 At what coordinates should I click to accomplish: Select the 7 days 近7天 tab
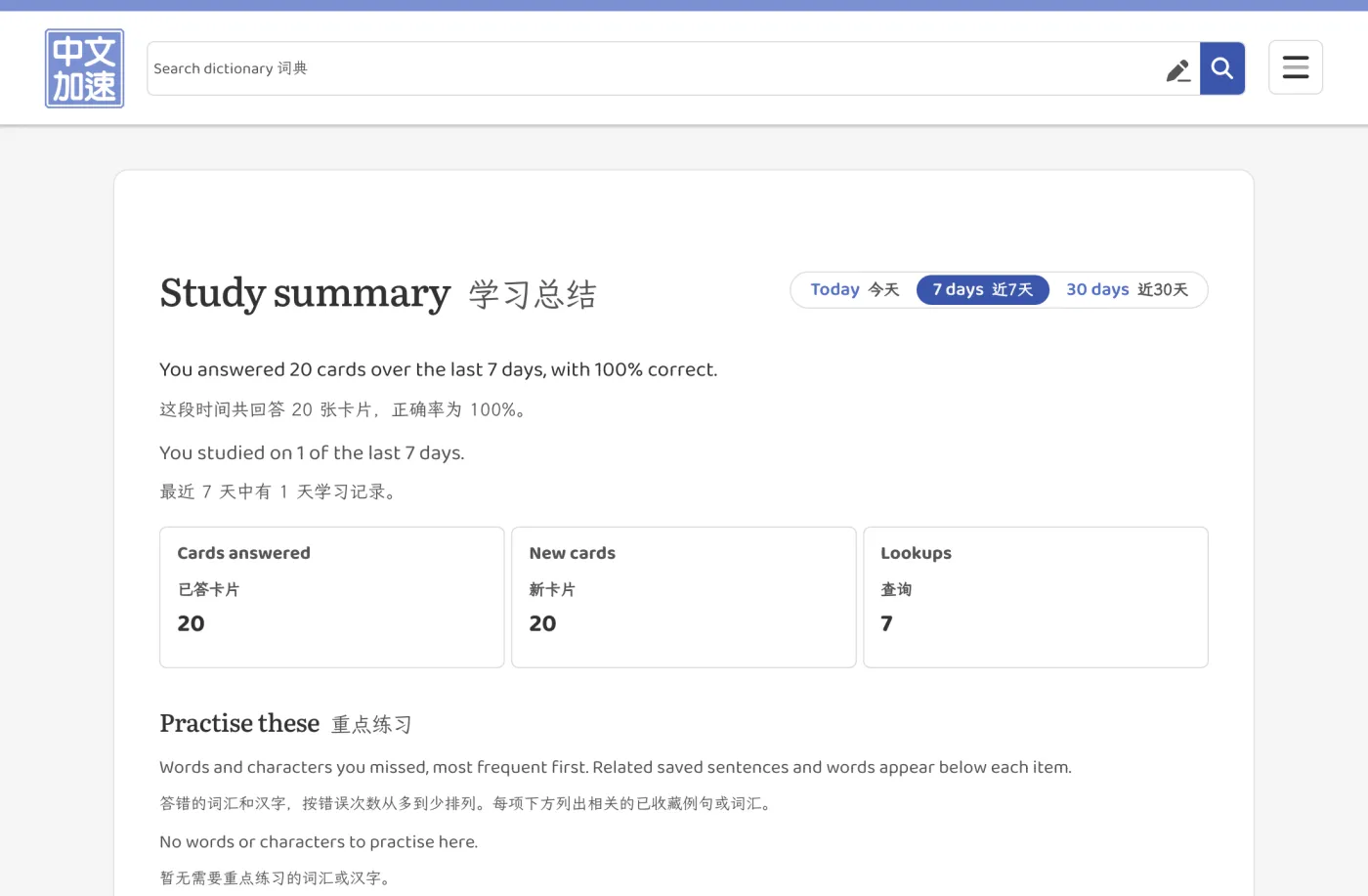pos(983,290)
